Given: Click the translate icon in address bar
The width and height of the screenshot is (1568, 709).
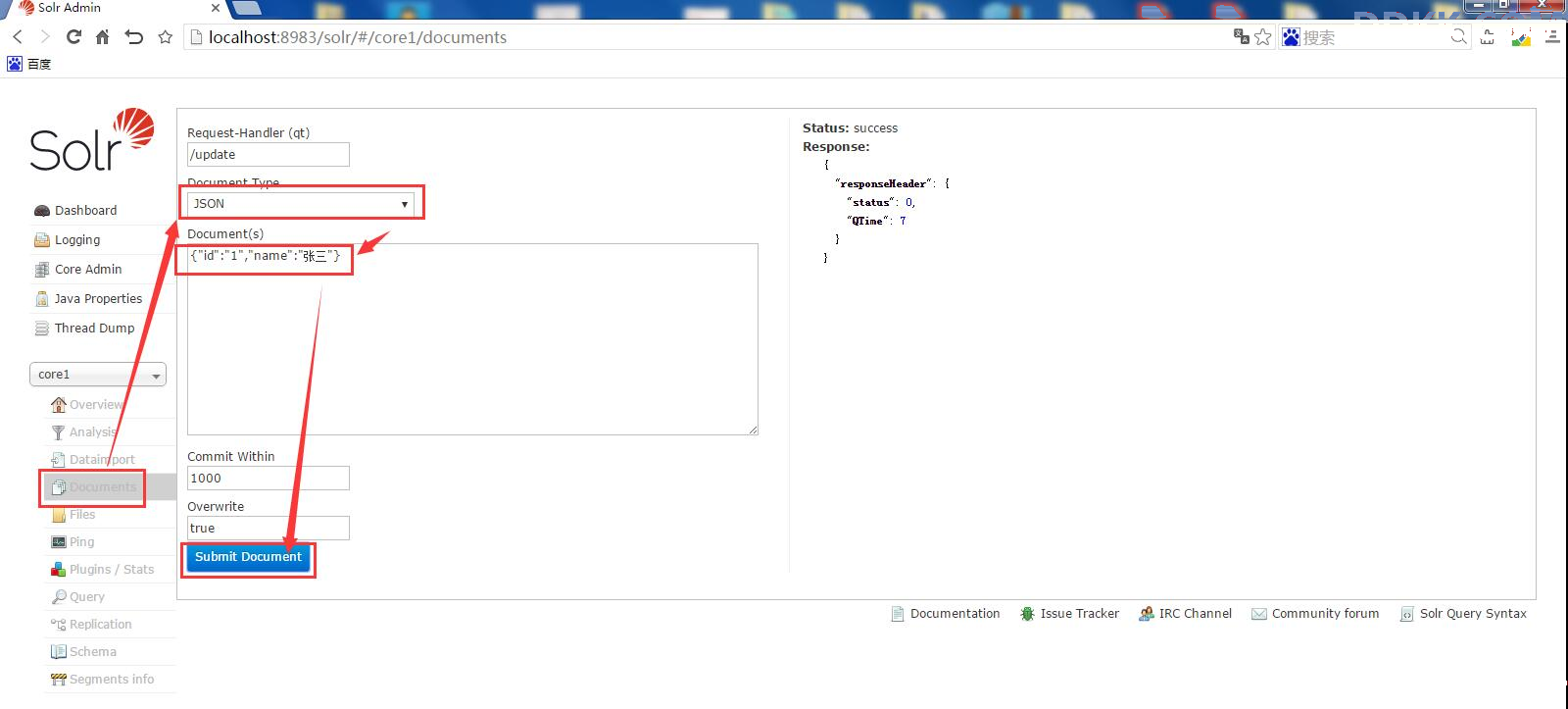Looking at the screenshot, I should (1241, 36).
